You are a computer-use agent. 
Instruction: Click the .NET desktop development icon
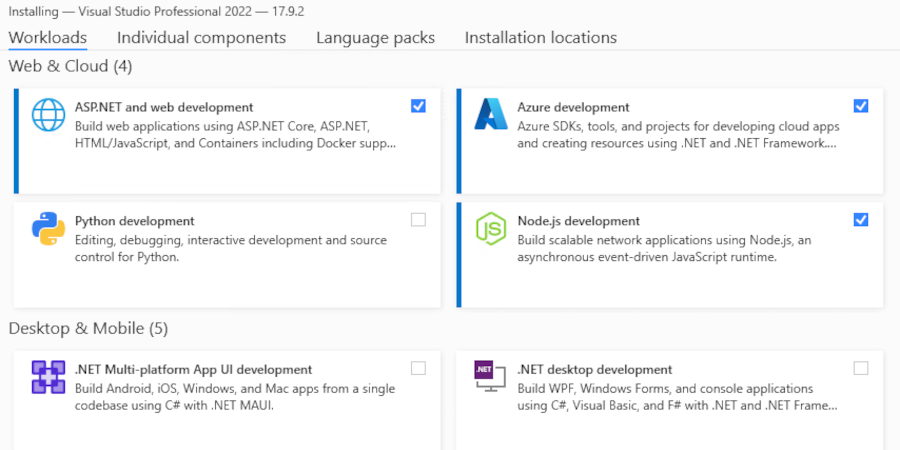click(x=491, y=377)
